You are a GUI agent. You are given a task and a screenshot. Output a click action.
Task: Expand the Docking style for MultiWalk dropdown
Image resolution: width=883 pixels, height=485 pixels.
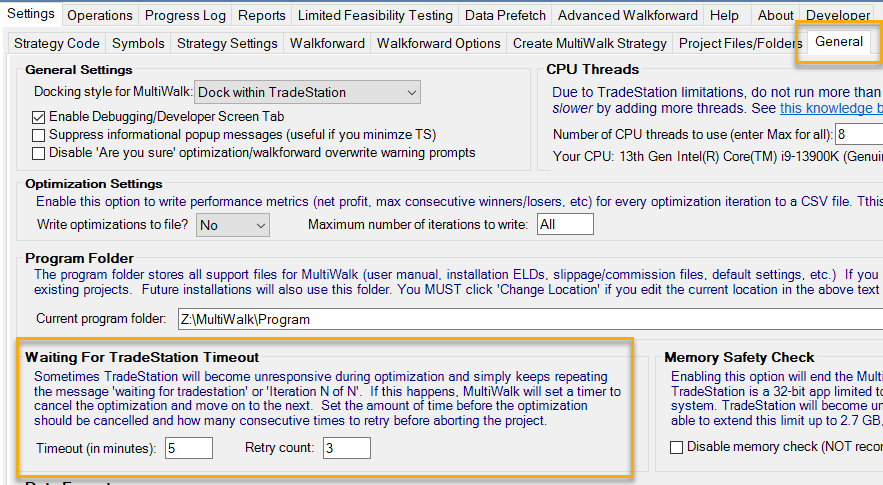click(308, 92)
